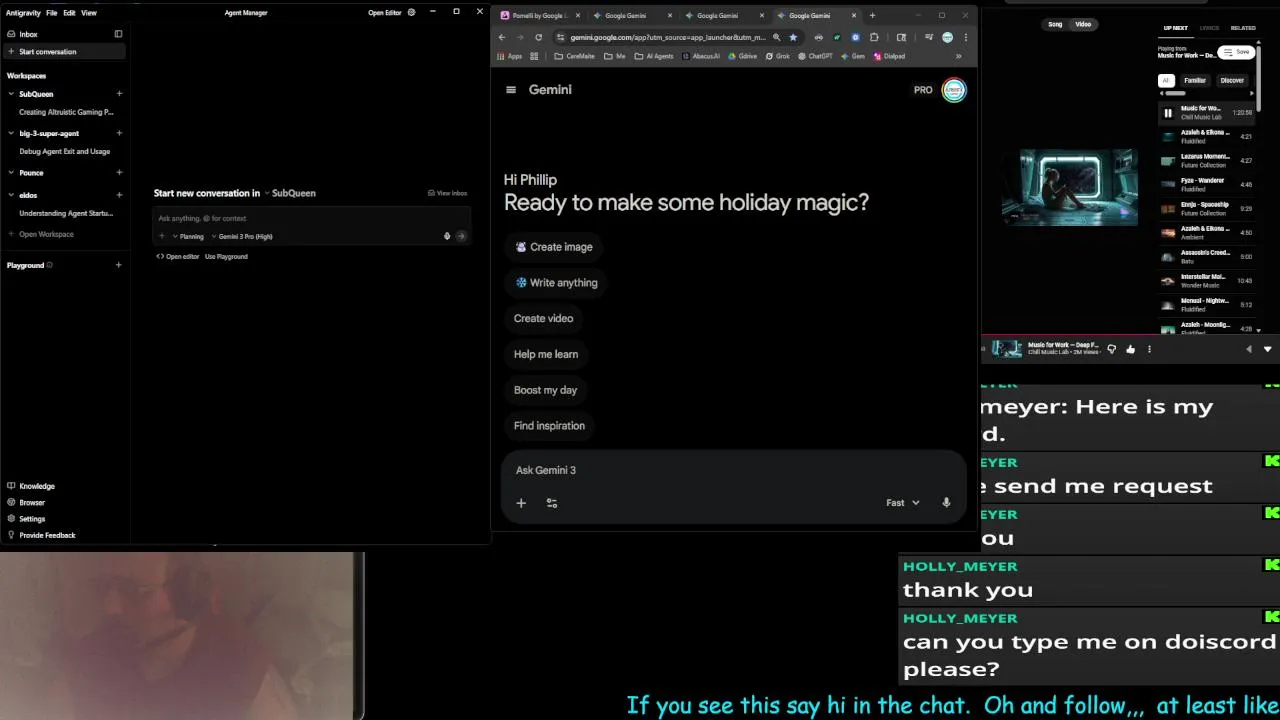1280x720 pixels.
Task: Open the ChatGPT bookmark
Action: click(x=815, y=56)
